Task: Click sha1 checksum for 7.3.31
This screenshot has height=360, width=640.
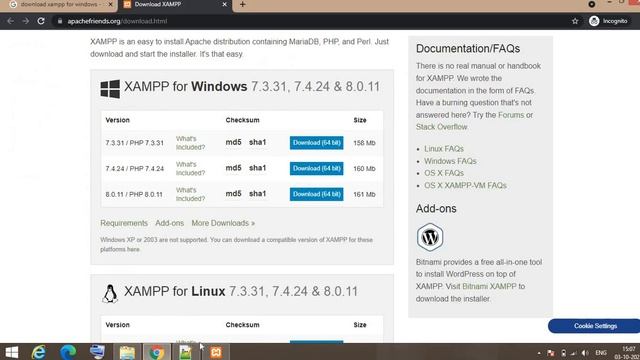Action: (258, 142)
